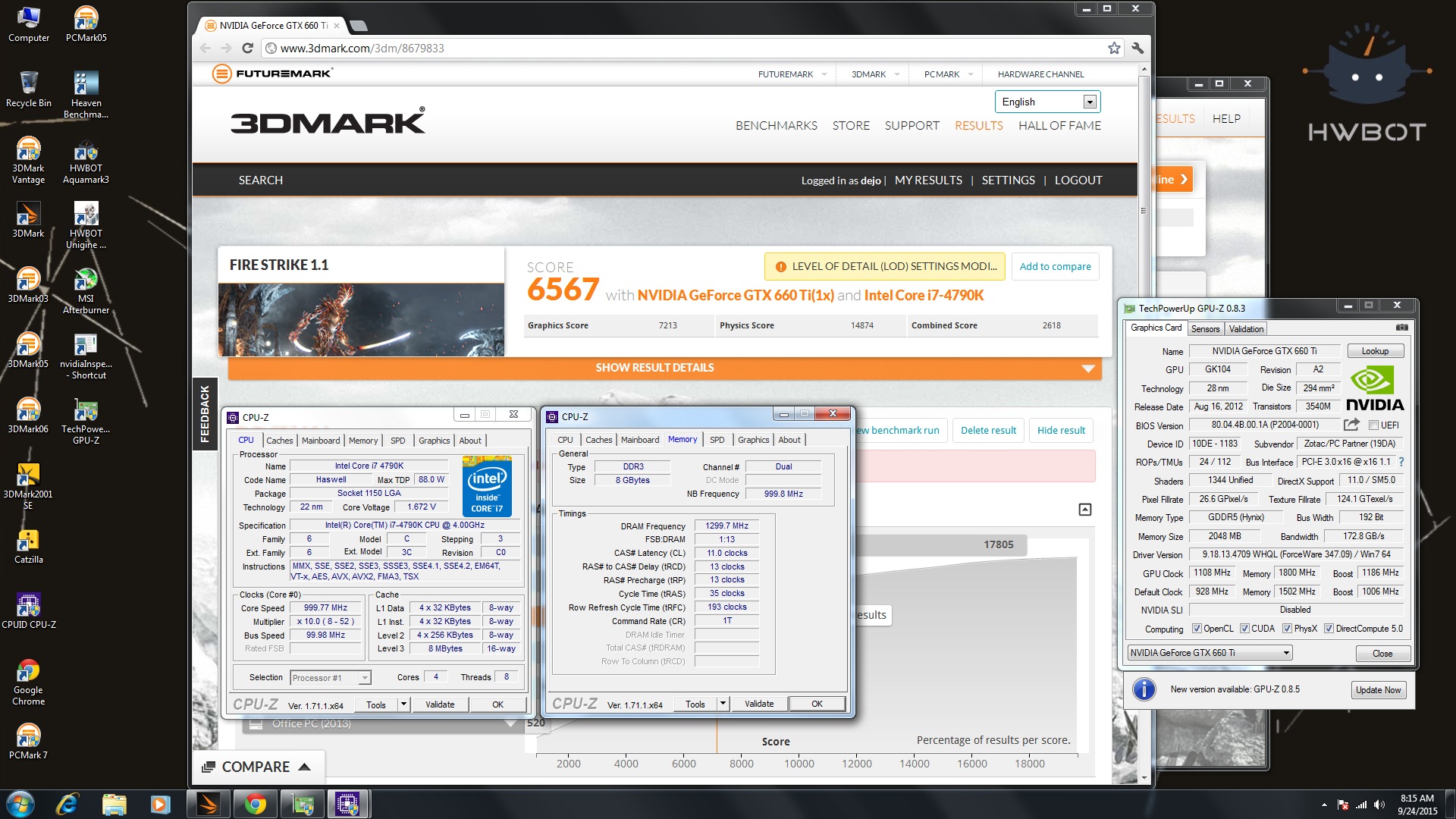Open the Caches tab in the CPU tab CPU-Z window
This screenshot has width=1456, height=819.
click(279, 441)
